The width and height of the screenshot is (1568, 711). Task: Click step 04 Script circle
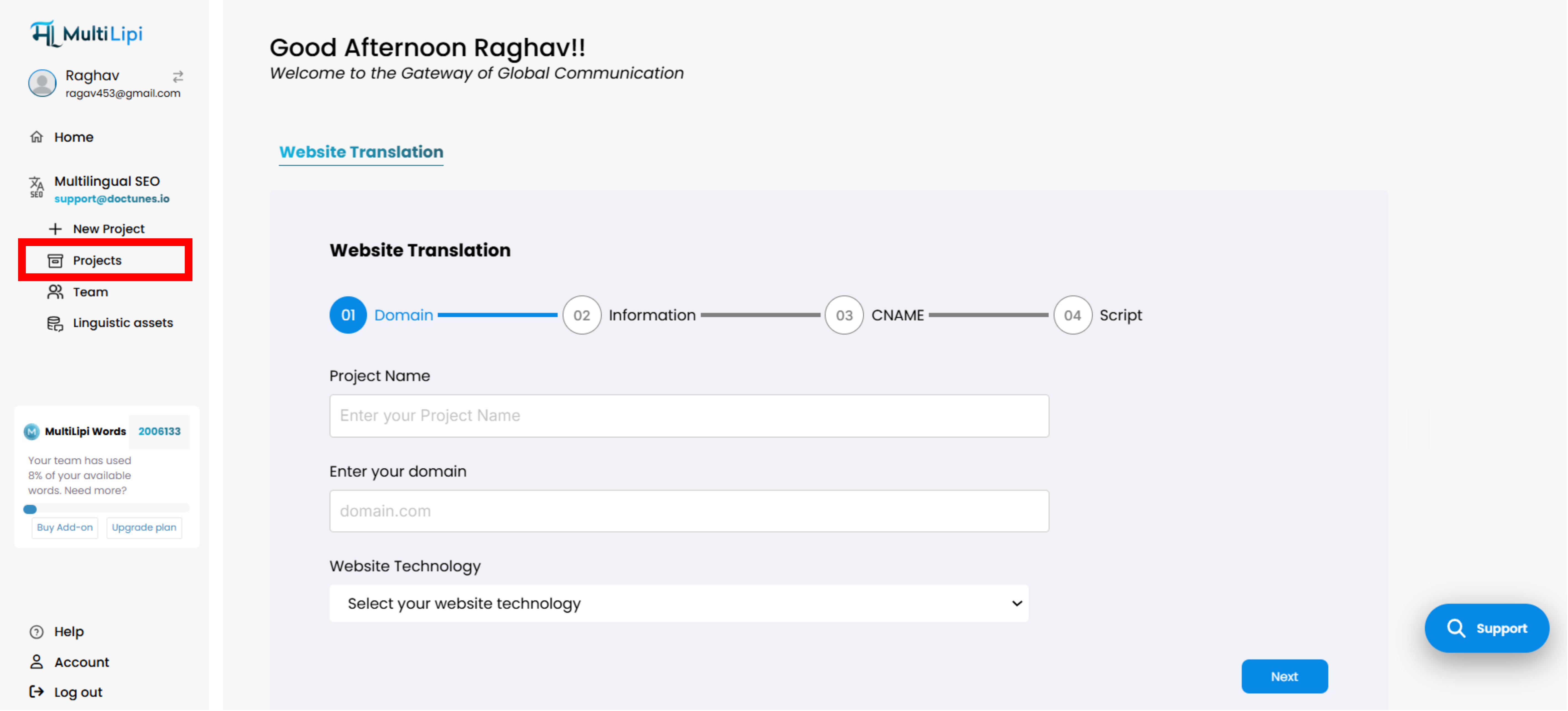coord(1073,315)
